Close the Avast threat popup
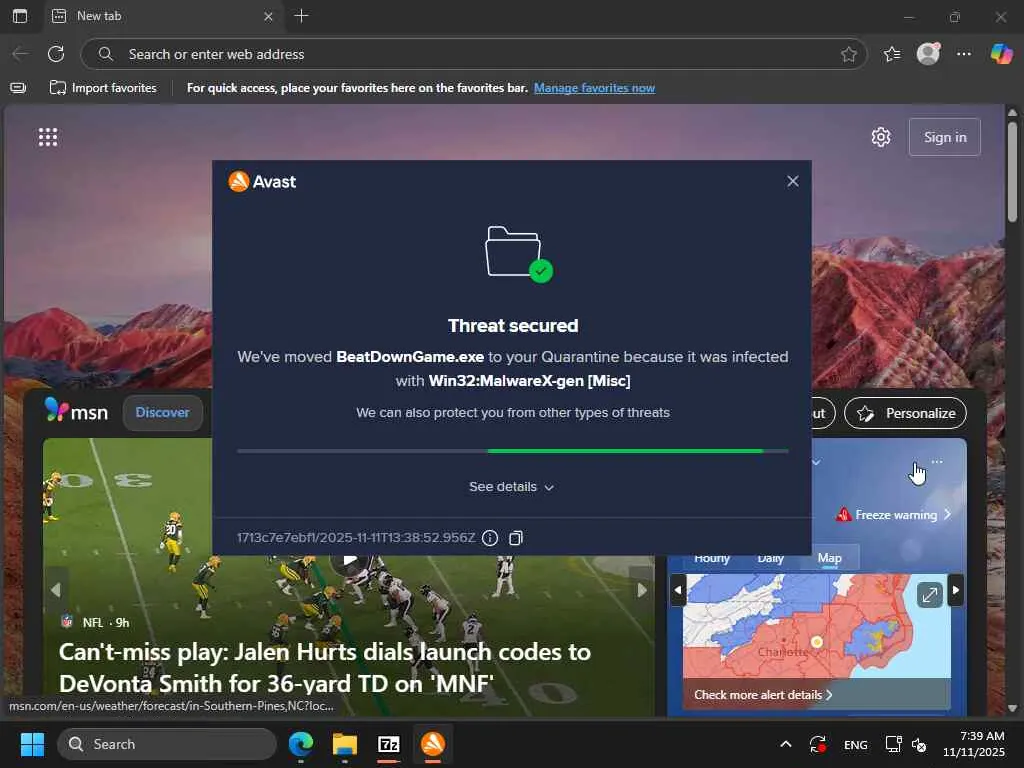1024x768 pixels. pyautogui.click(x=792, y=181)
